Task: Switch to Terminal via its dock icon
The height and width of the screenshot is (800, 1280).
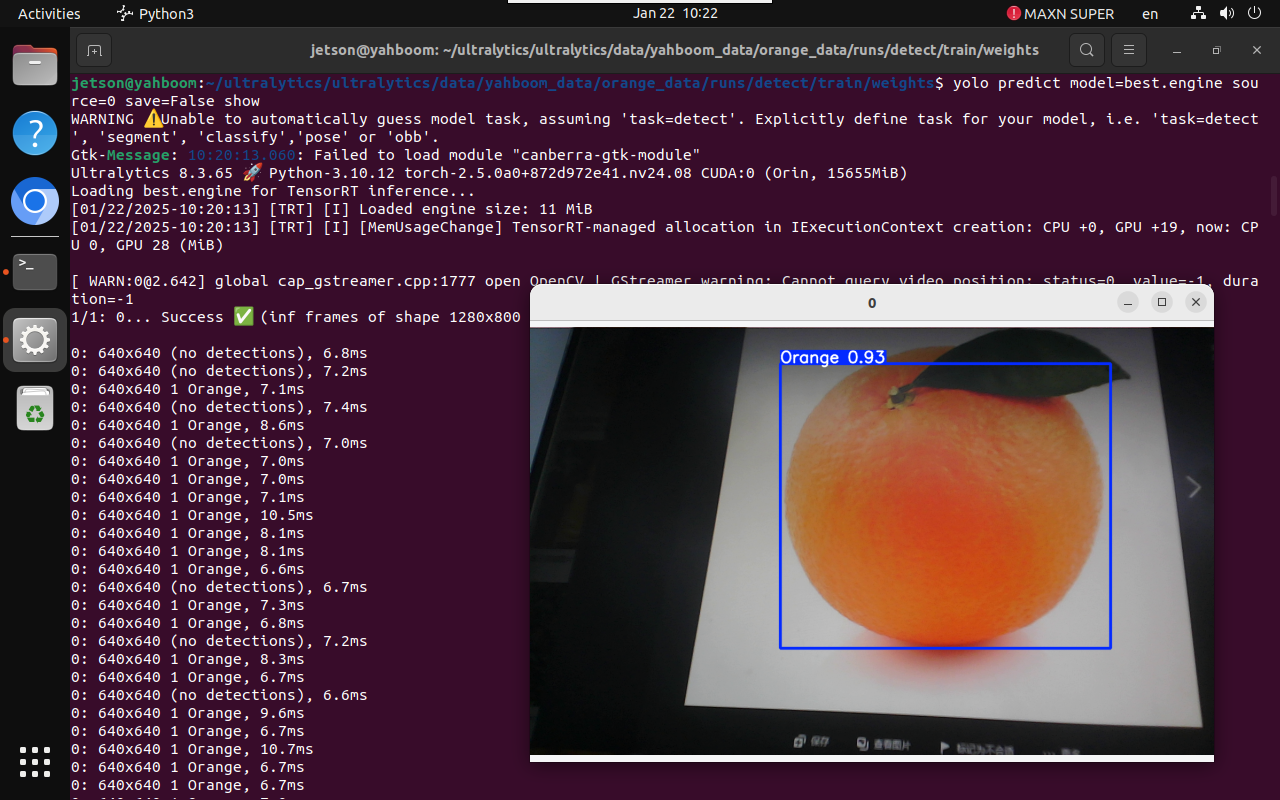Action: coord(35,270)
